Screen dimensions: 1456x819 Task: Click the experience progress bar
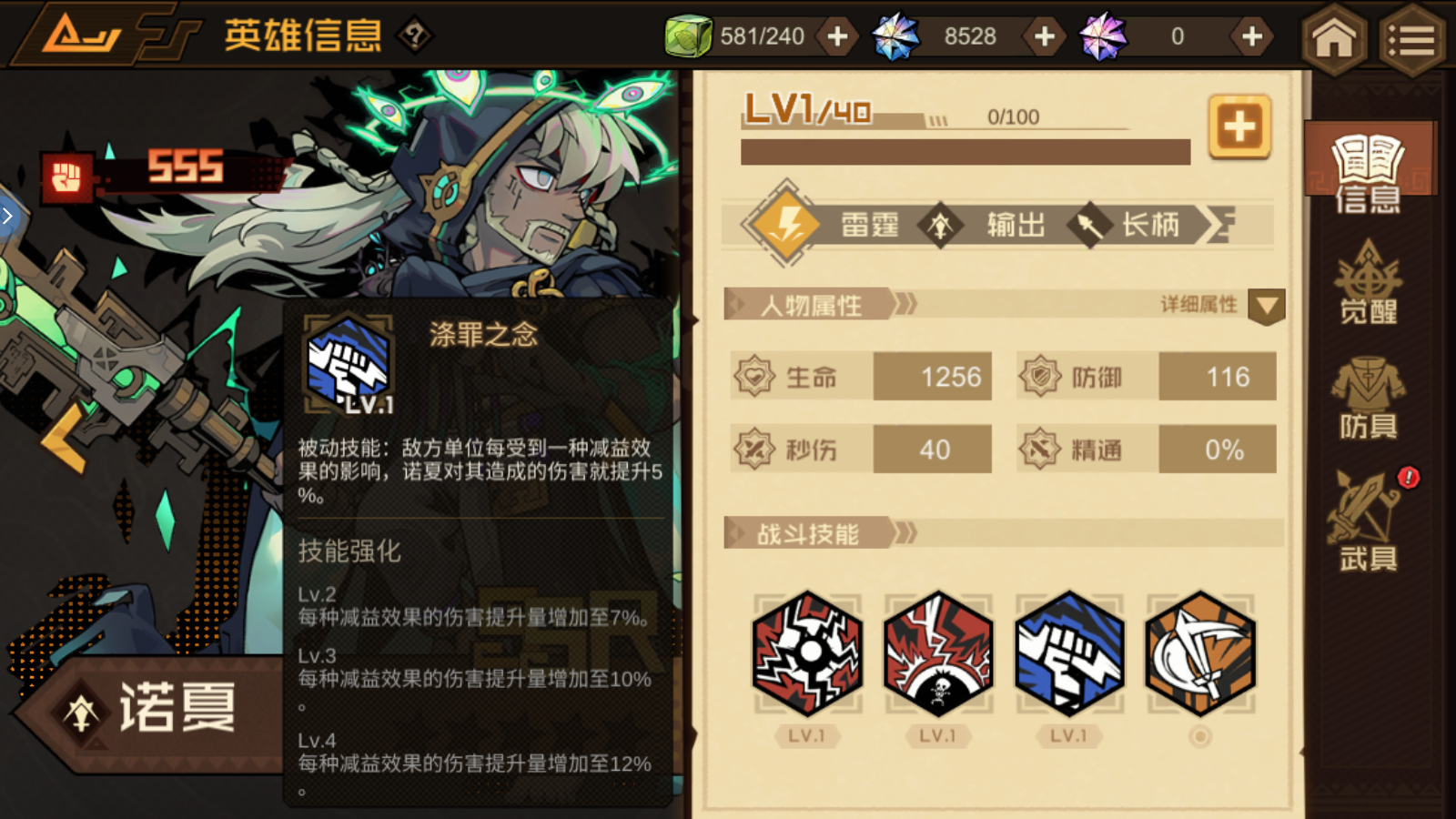[x=966, y=152]
